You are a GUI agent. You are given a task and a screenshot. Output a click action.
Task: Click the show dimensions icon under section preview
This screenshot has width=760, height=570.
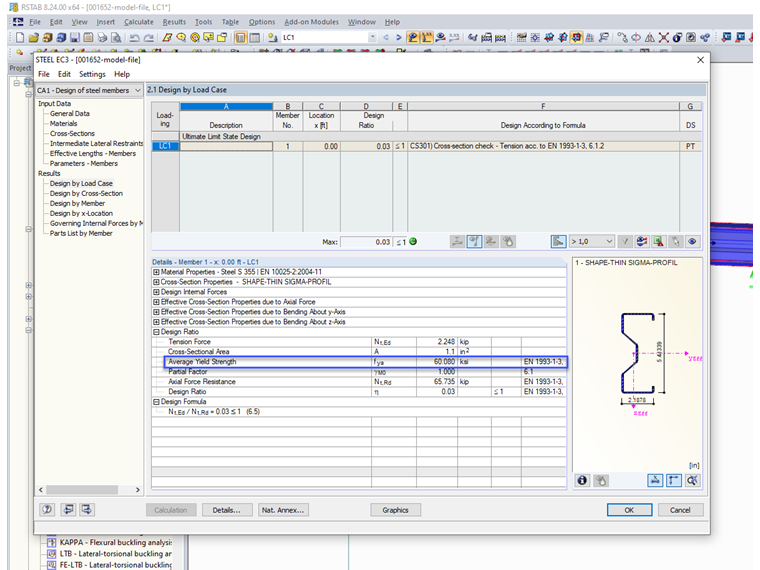[654, 480]
